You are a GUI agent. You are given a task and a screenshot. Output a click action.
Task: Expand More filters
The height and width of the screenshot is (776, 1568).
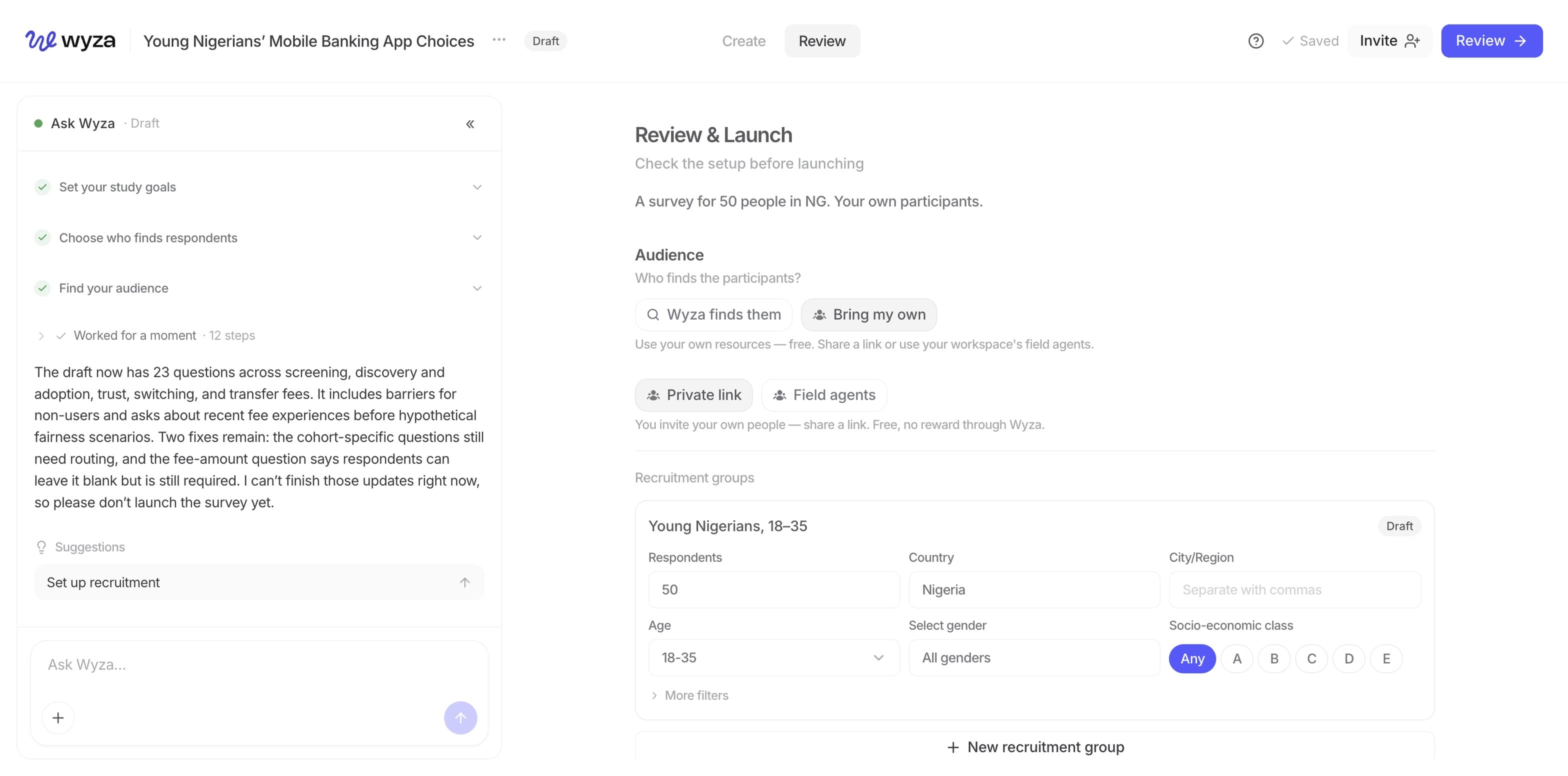click(689, 695)
